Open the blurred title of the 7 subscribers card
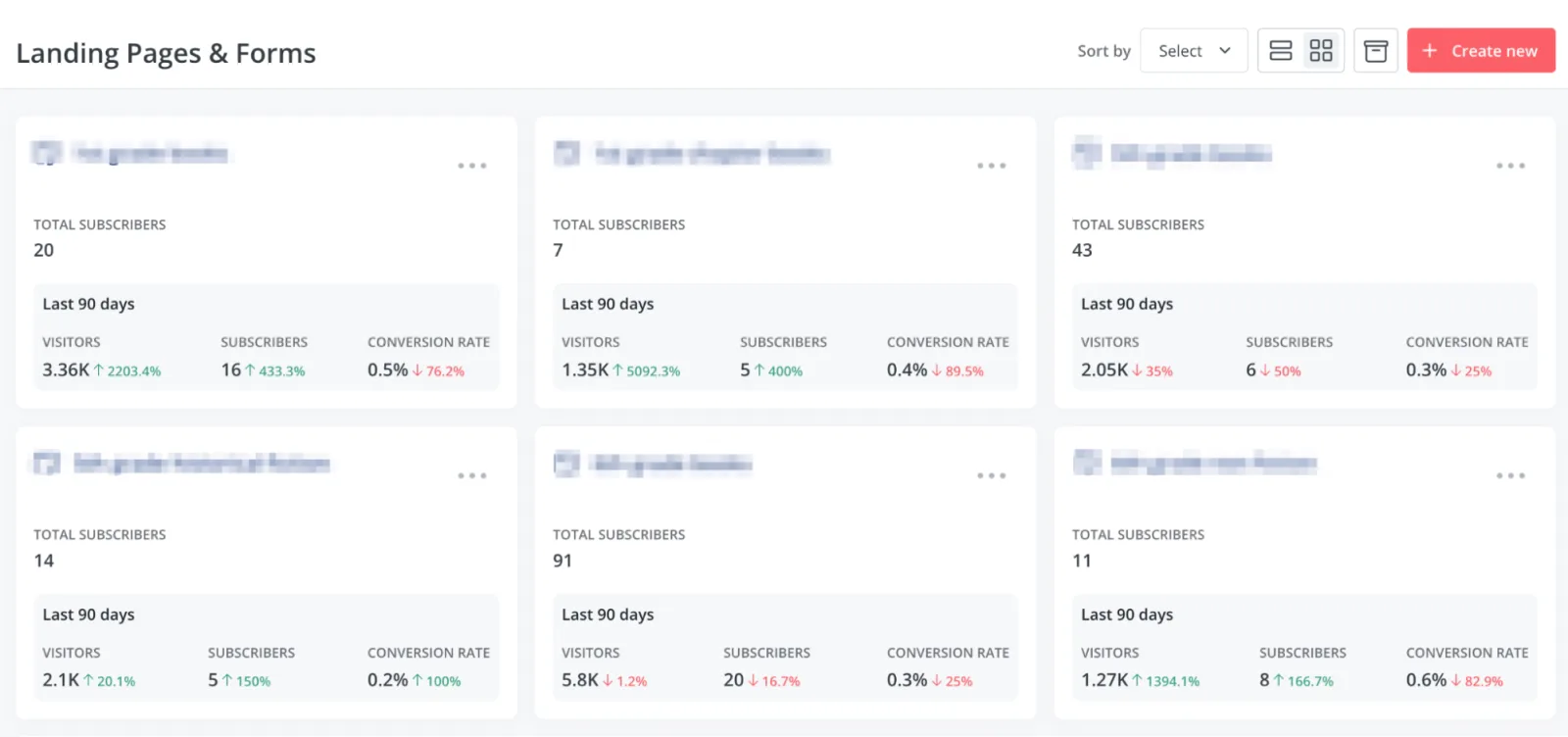 pos(712,154)
